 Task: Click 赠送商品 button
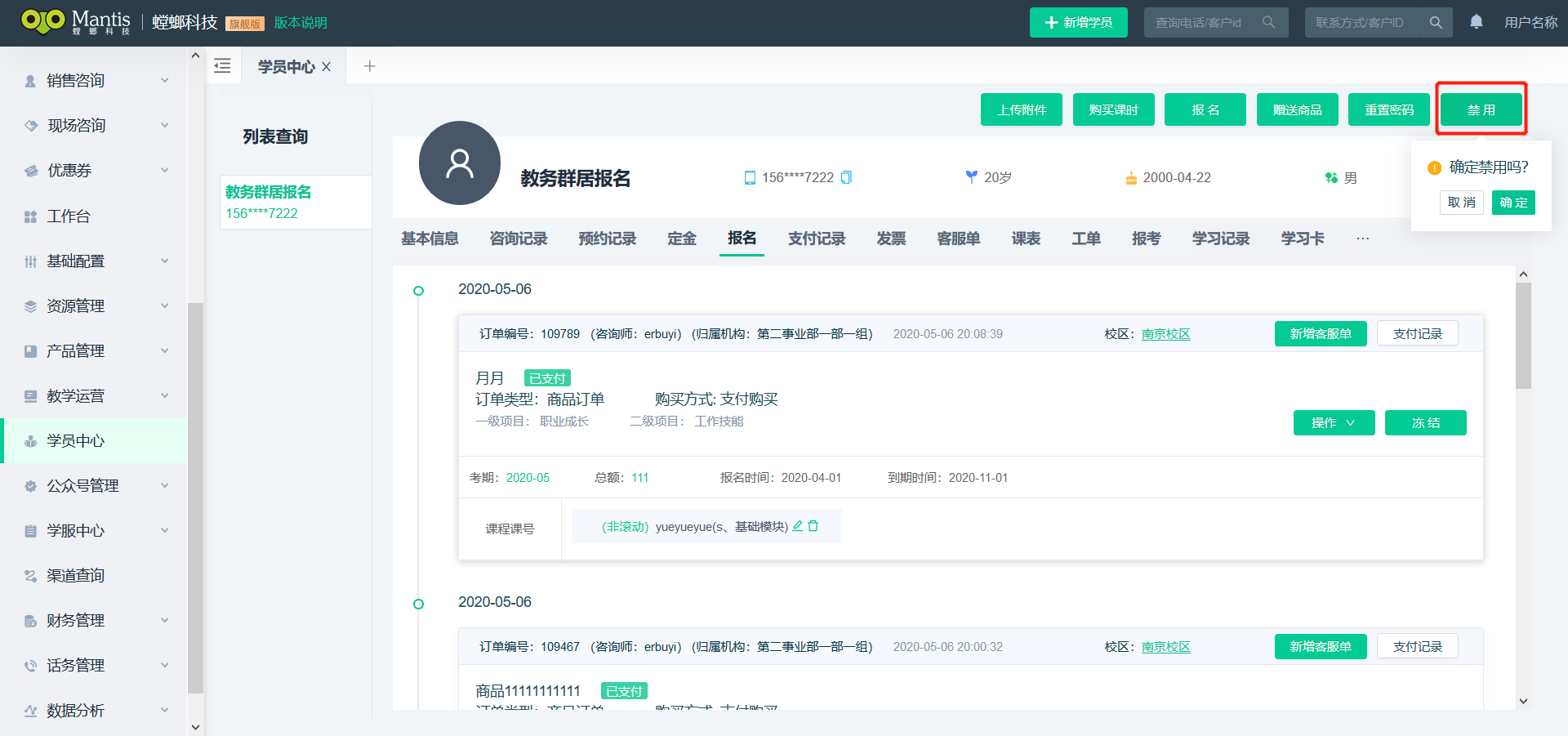tap(1297, 109)
